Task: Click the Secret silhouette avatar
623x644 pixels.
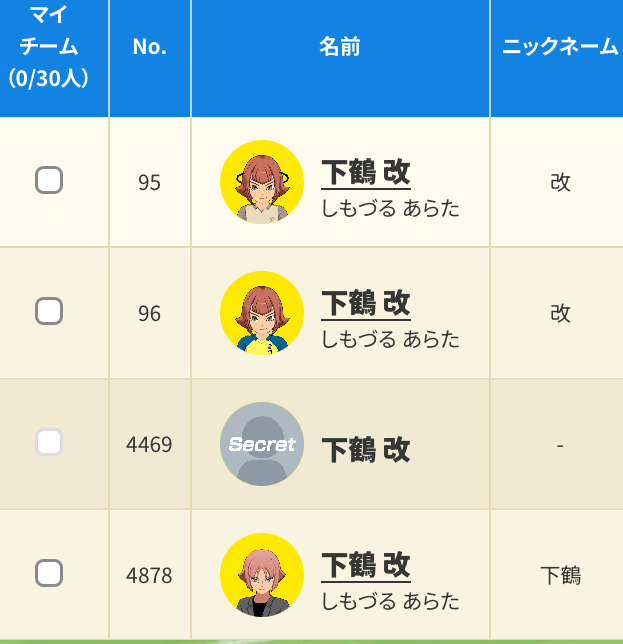Action: [261, 444]
